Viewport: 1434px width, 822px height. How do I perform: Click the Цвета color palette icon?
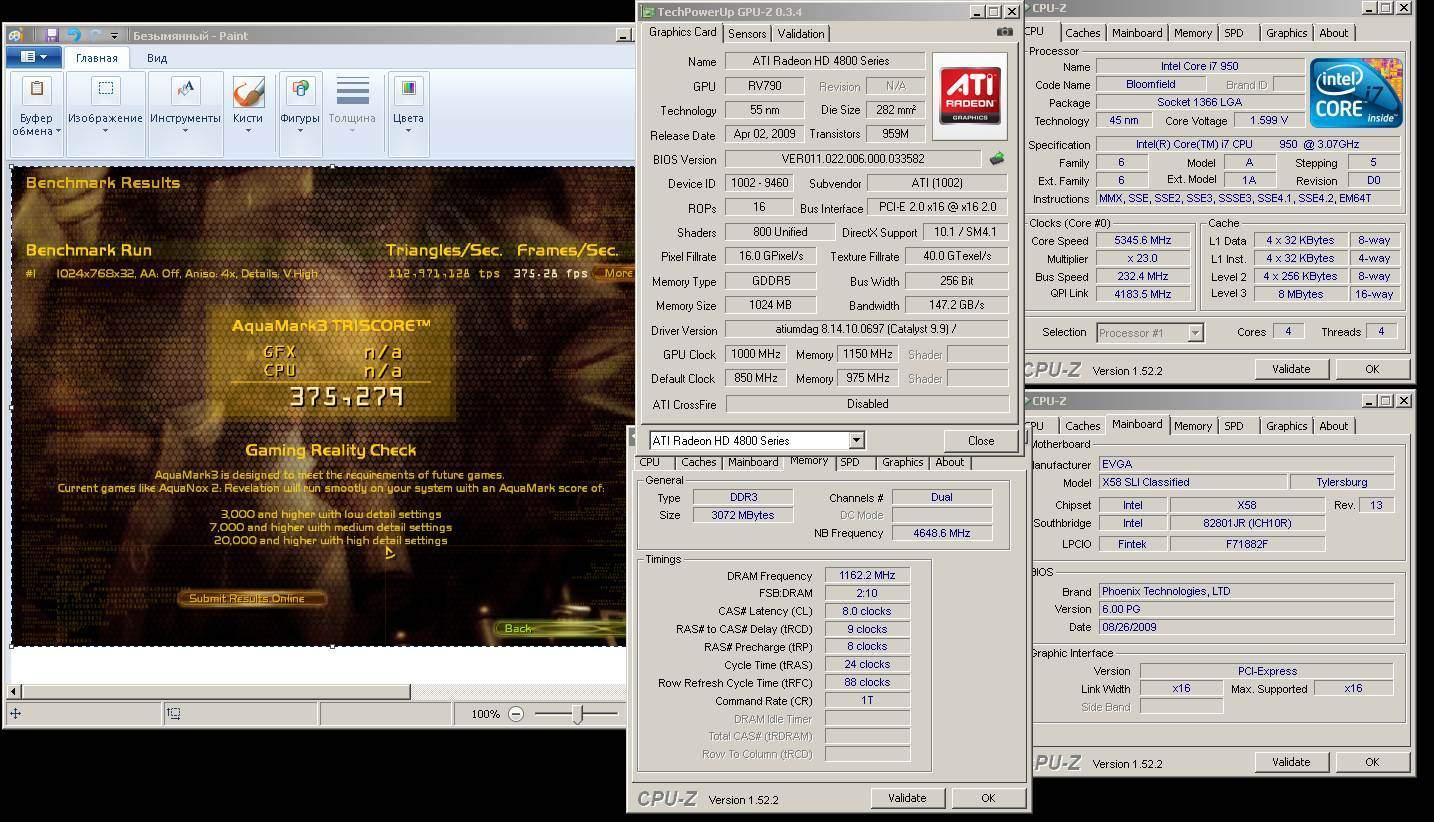click(408, 90)
